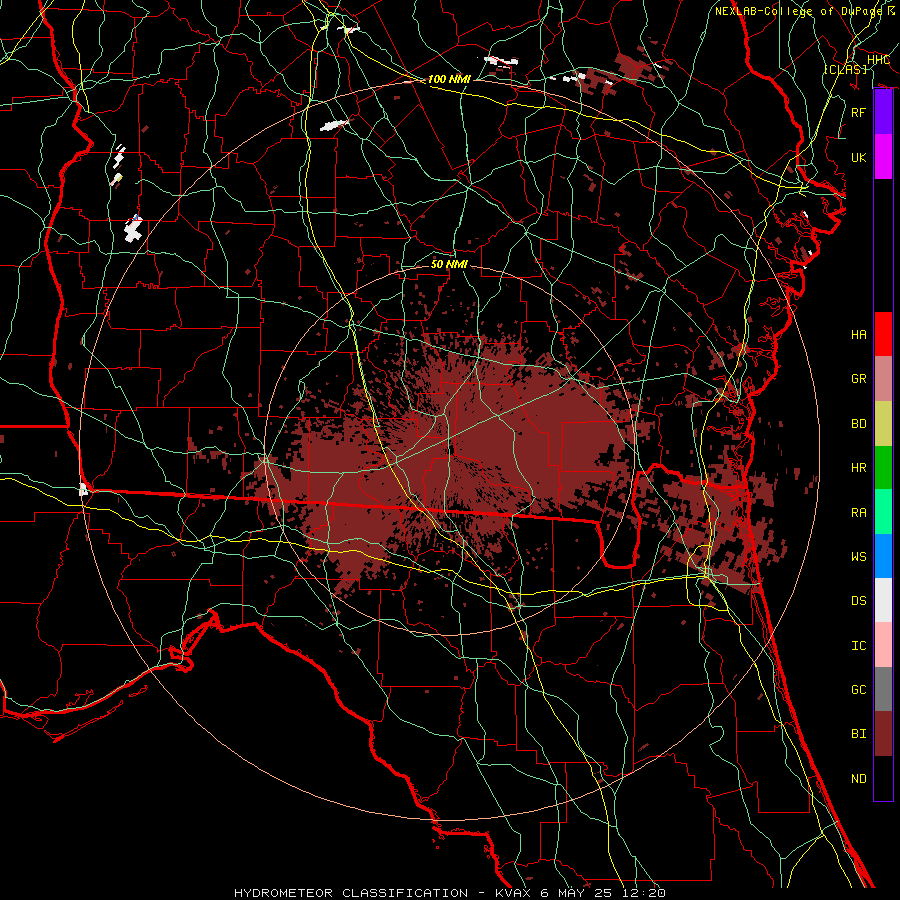Screen dimensions: 900x900
Task: Click the RF purple legend swatch
Action: 883,112
